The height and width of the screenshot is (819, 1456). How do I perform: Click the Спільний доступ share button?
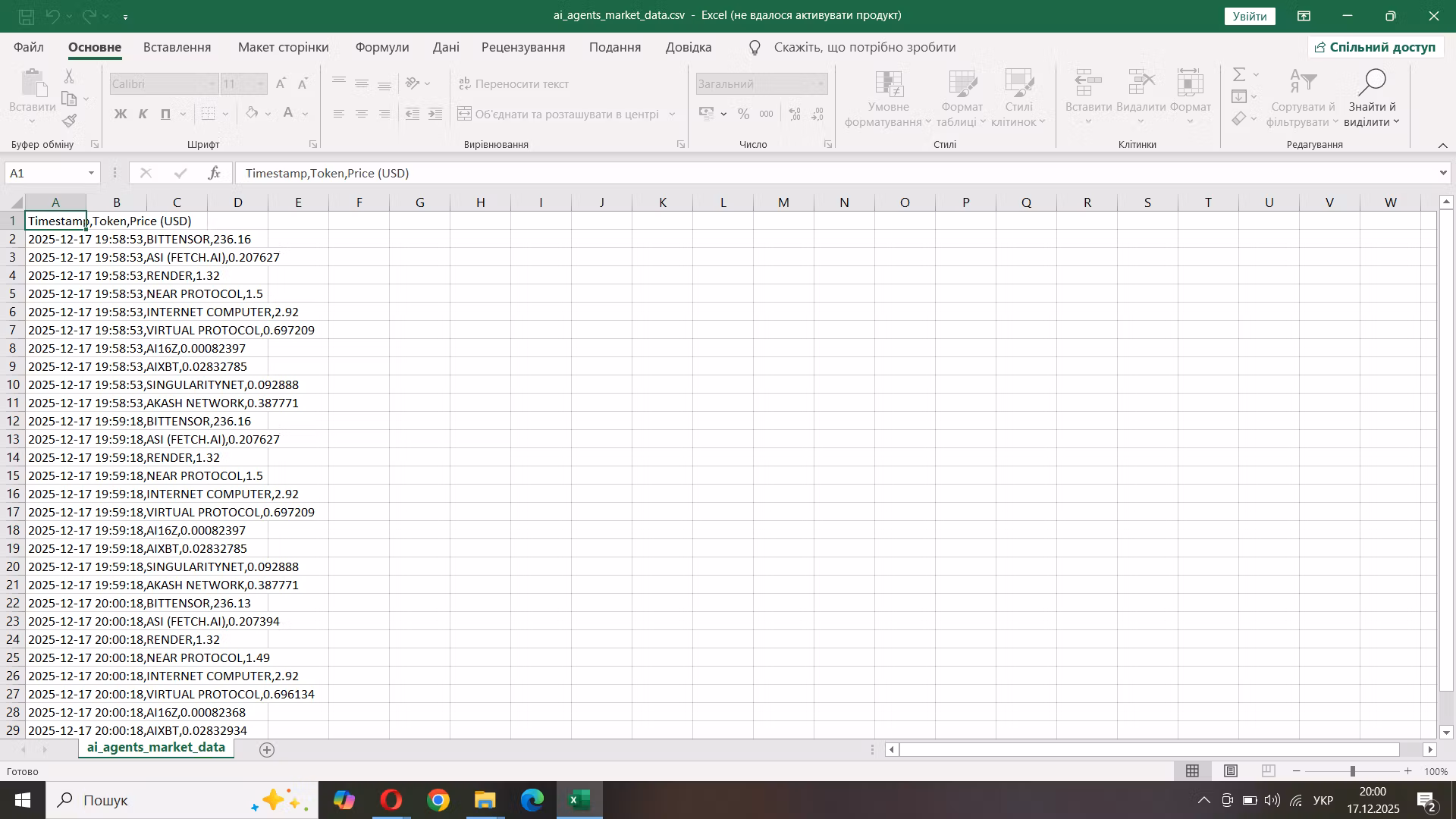point(1375,48)
